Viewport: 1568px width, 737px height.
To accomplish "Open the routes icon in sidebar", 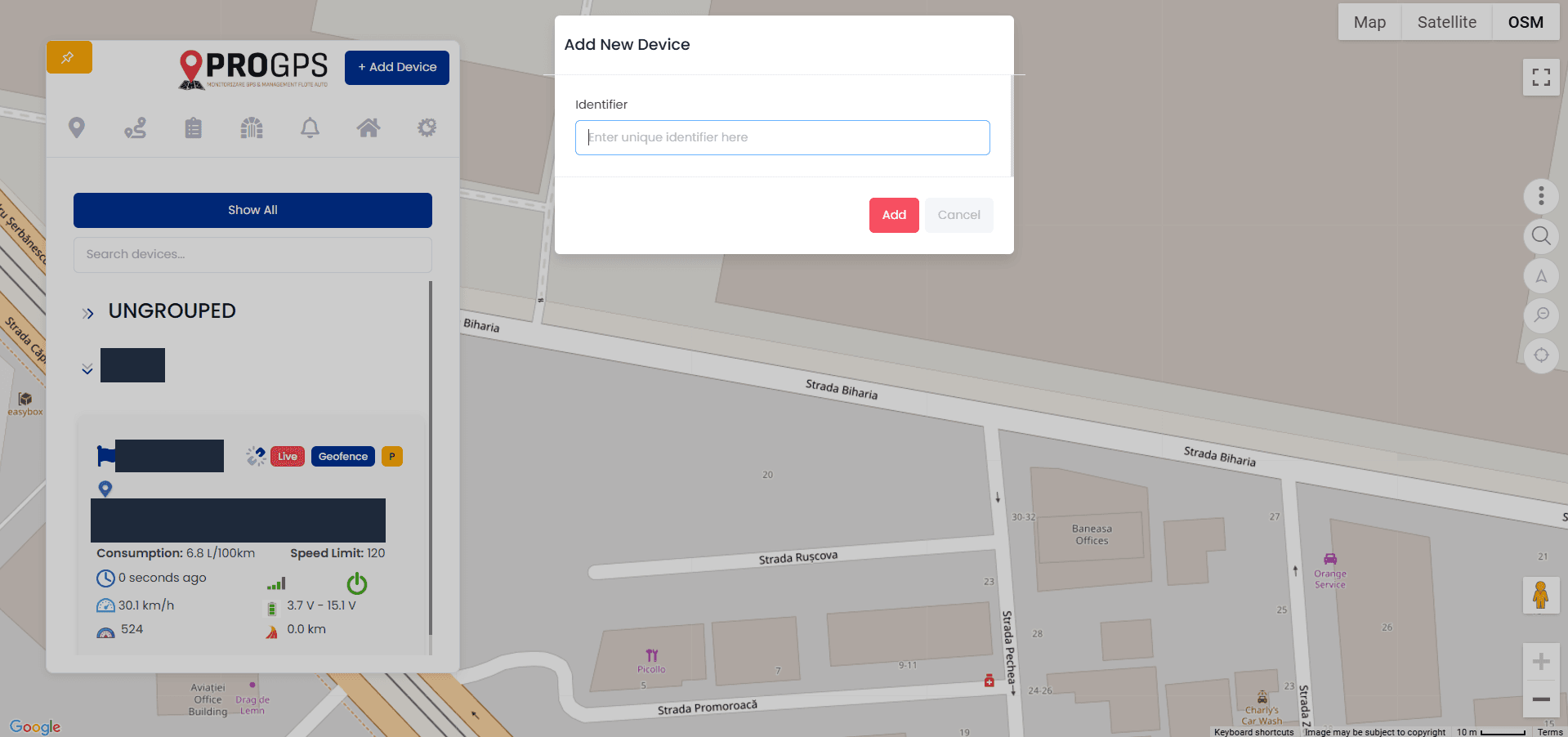I will pos(136,127).
